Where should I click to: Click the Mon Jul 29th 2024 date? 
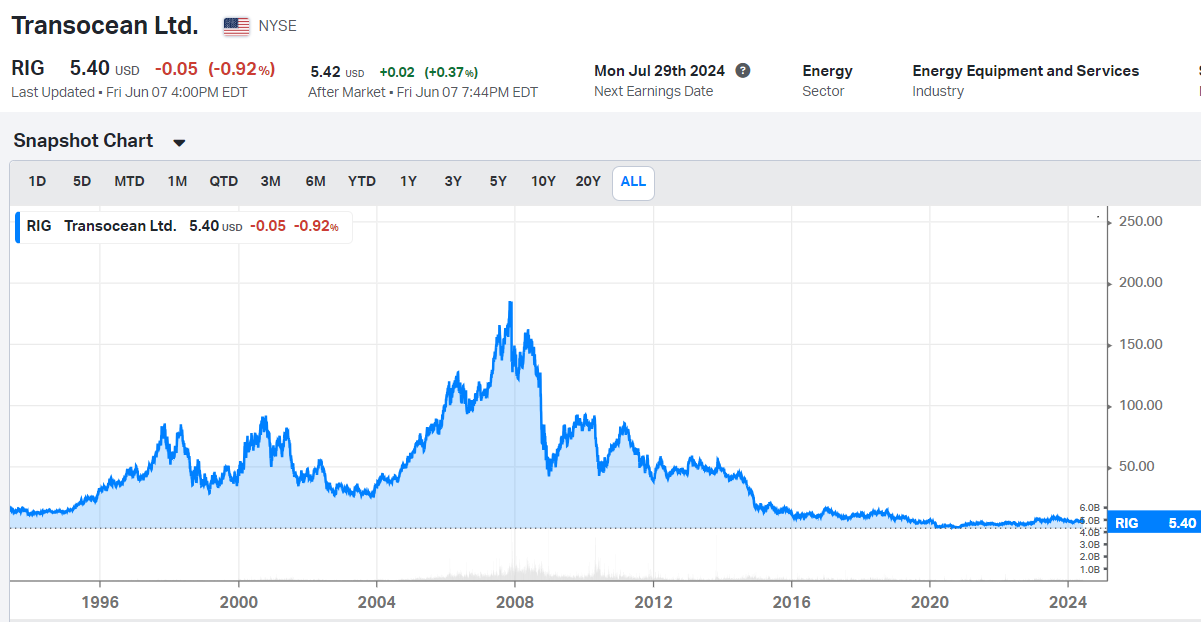tap(659, 71)
